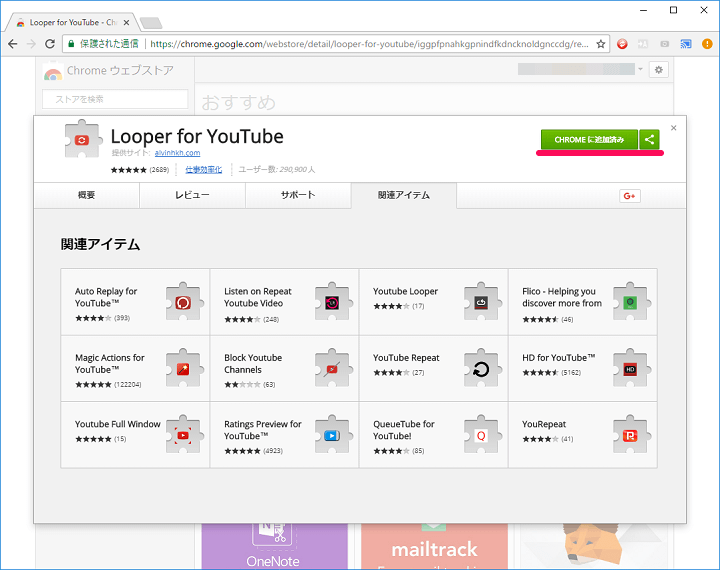Image resolution: width=720 pixels, height=570 pixels.
Task: Expand the account dropdown arrow
Action: tap(640, 69)
